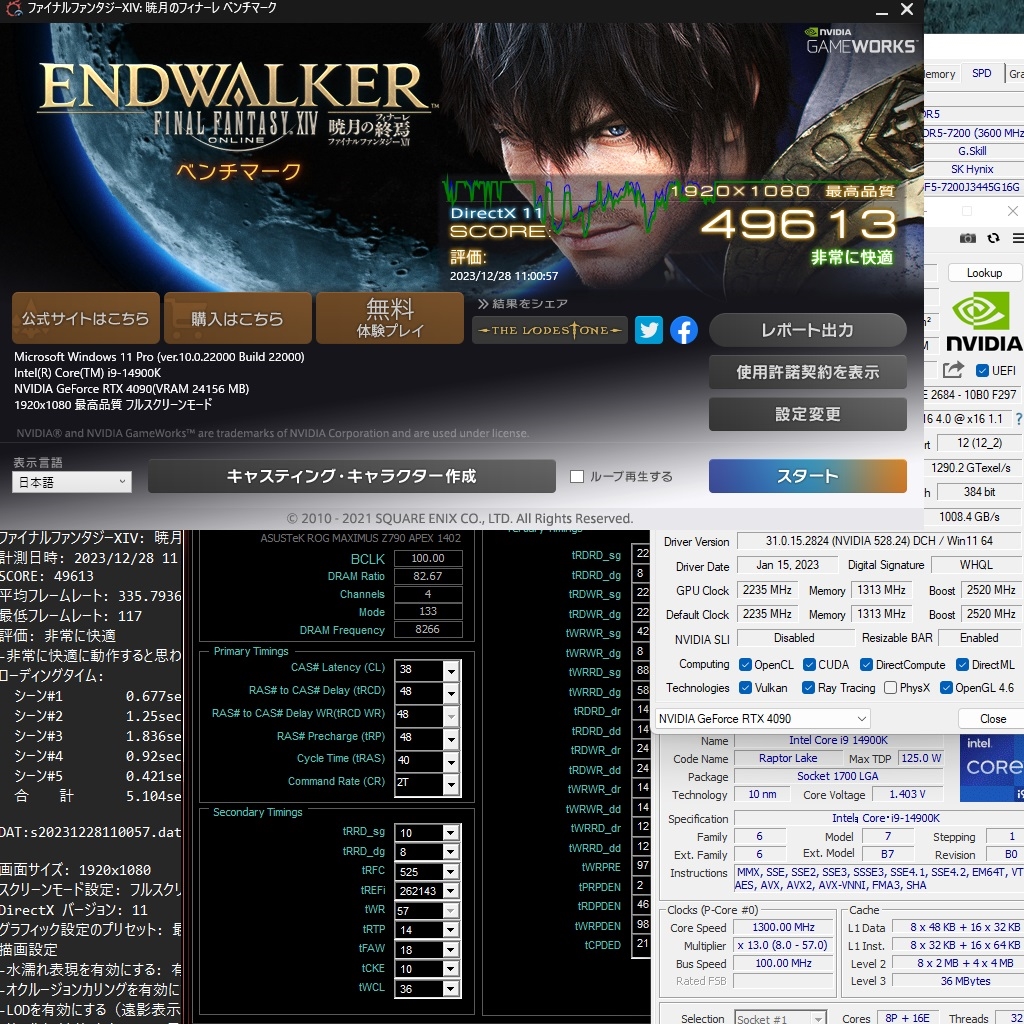Toggle OpenCL checkbox in GPU-Z
The image size is (1024, 1024).
pyautogui.click(x=744, y=664)
